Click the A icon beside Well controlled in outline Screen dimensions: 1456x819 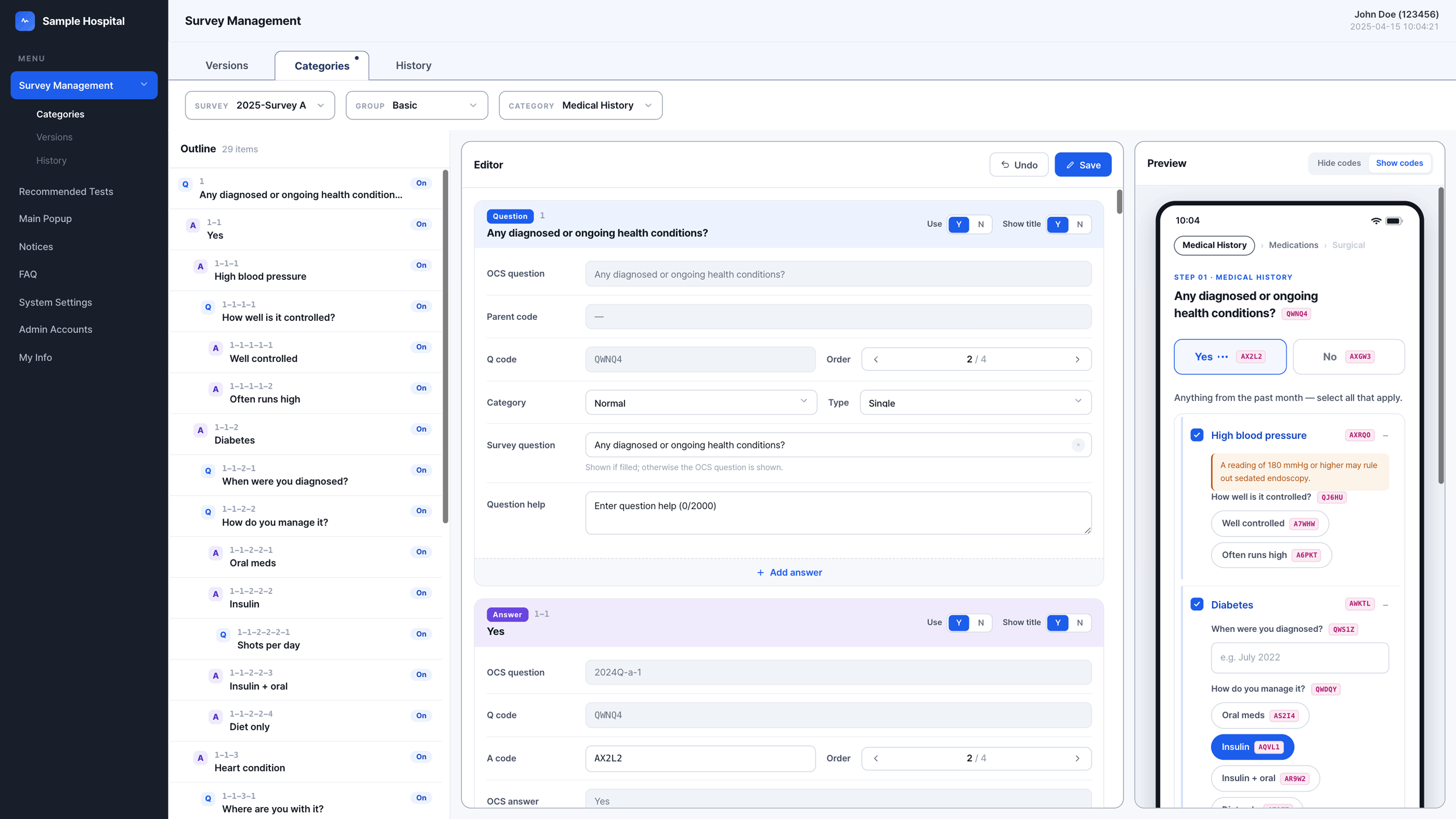[x=215, y=348]
